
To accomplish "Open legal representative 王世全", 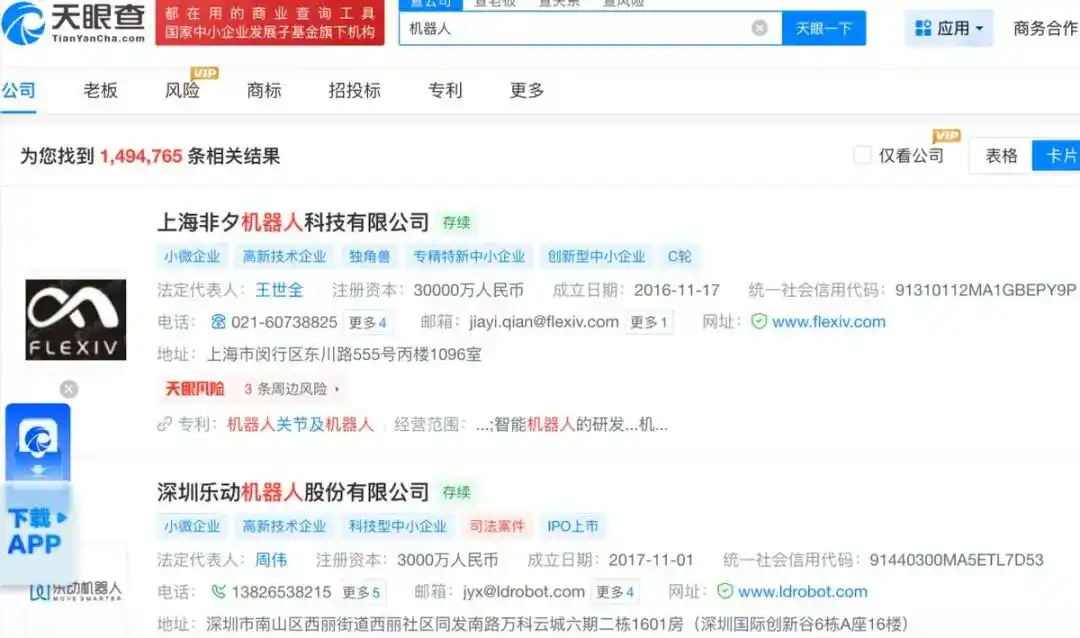I will point(279,290).
